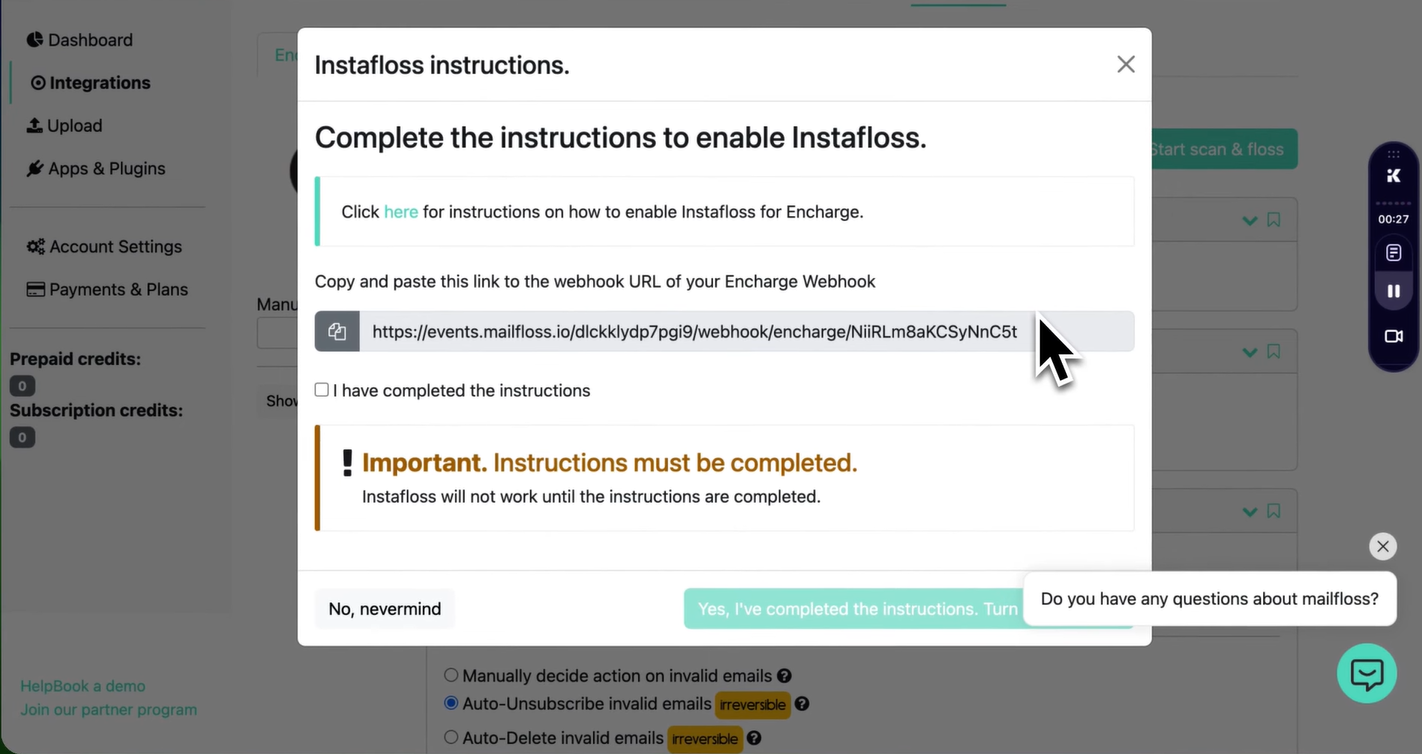Copy webhook URL with clipboard icon
Screen dimensions: 1422x754
pos(337,332)
